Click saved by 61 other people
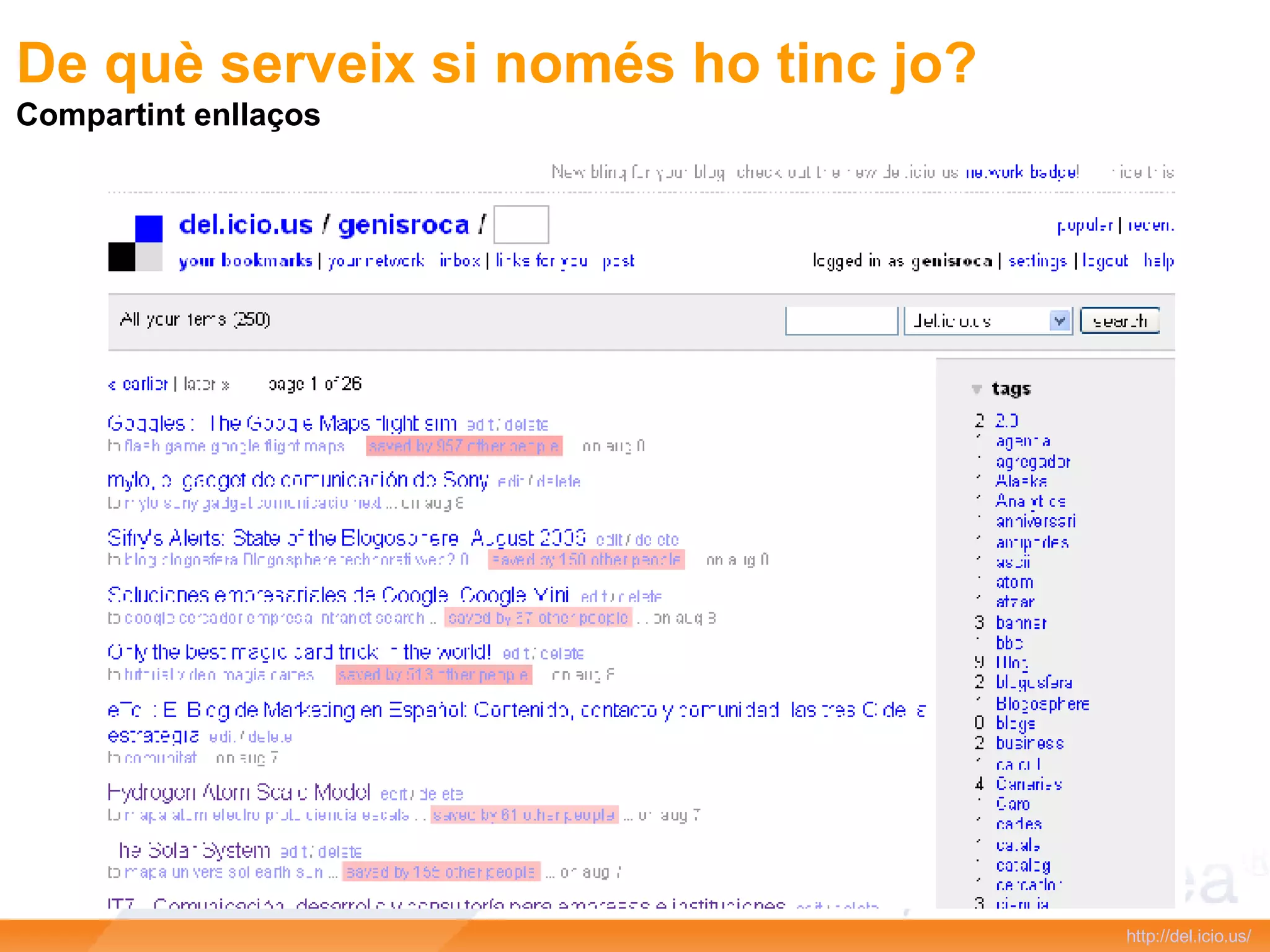The image size is (1270, 952). click(525, 814)
